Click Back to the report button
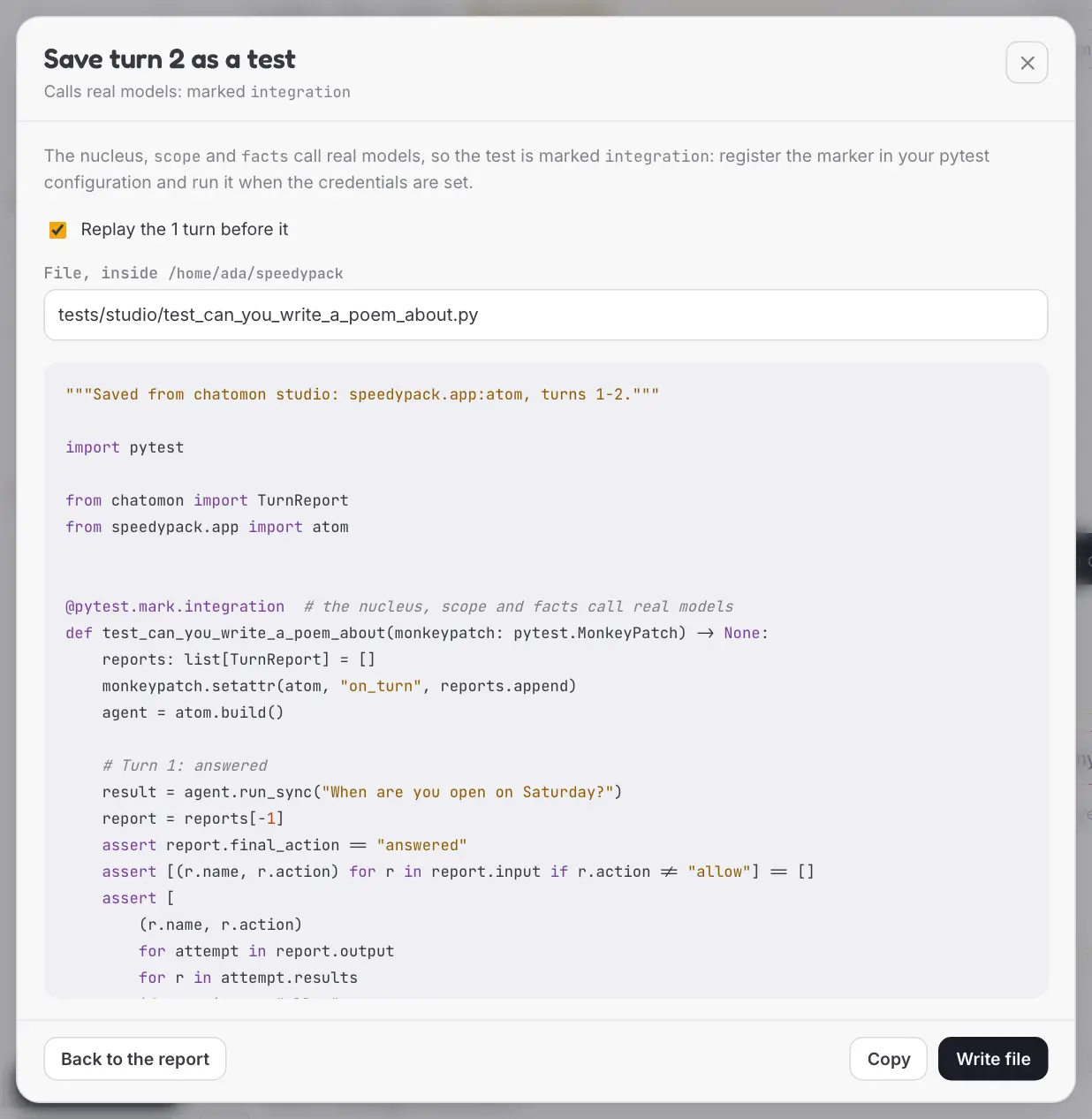The image size is (1092, 1119). point(135,1059)
